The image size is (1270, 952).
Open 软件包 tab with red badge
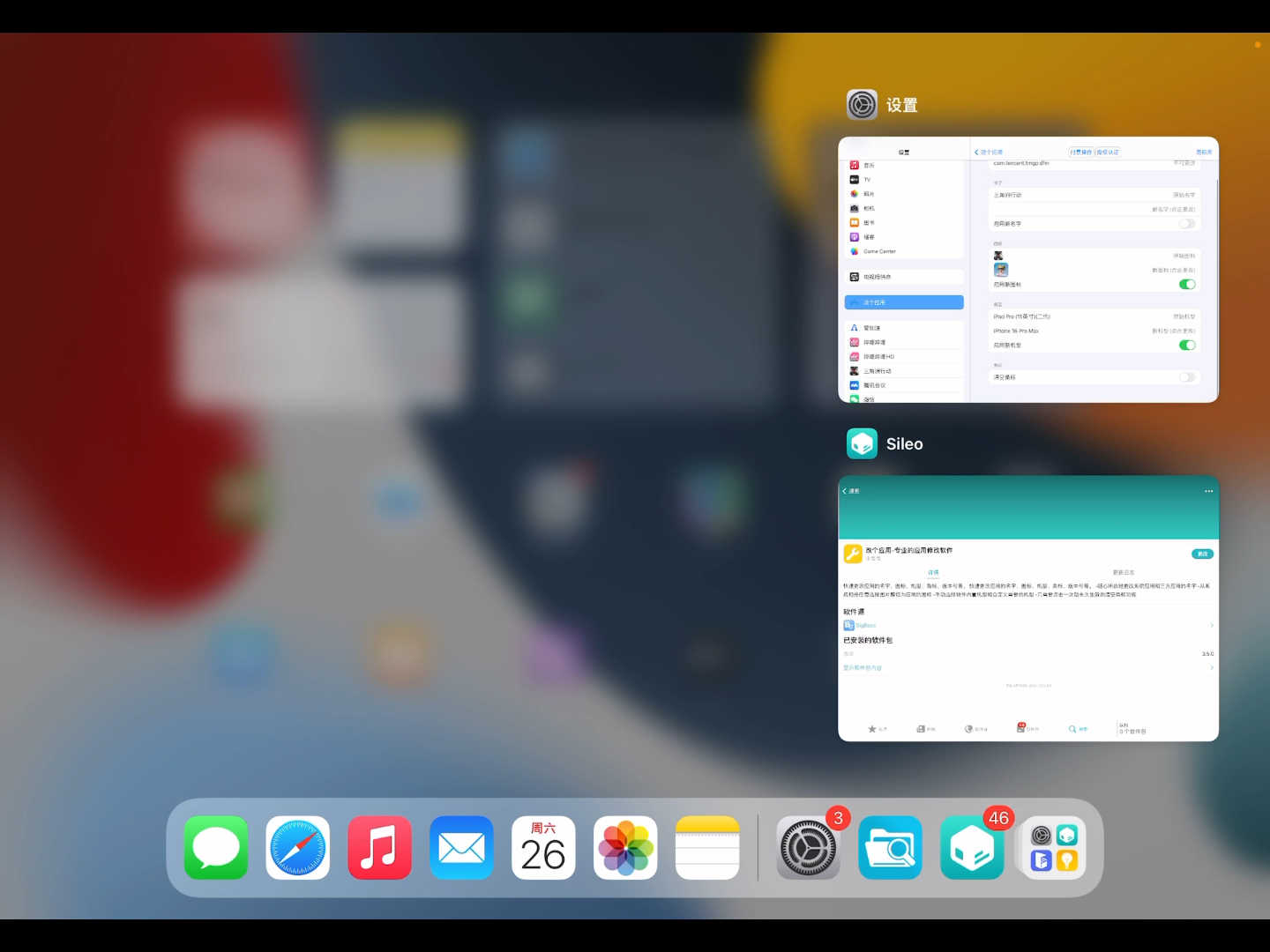tap(1027, 728)
